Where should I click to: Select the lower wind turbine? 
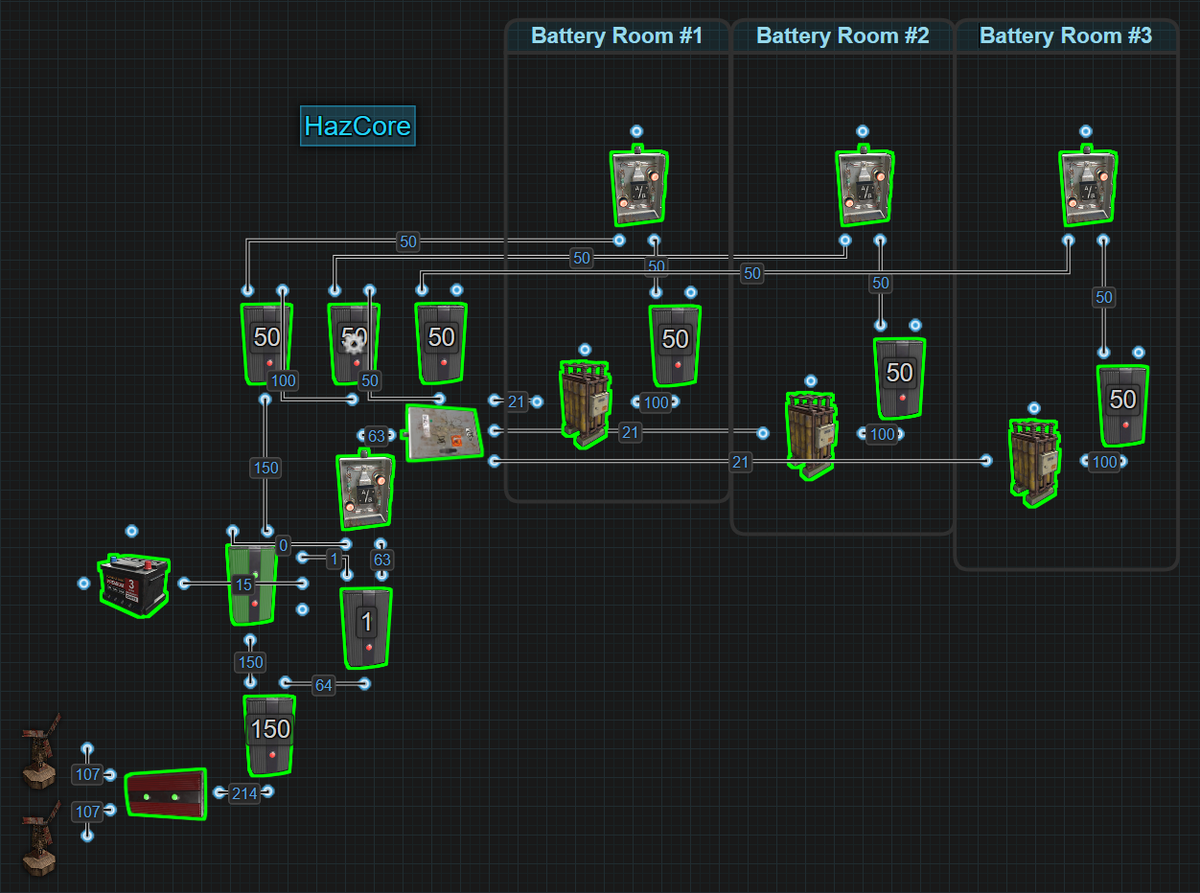42,838
